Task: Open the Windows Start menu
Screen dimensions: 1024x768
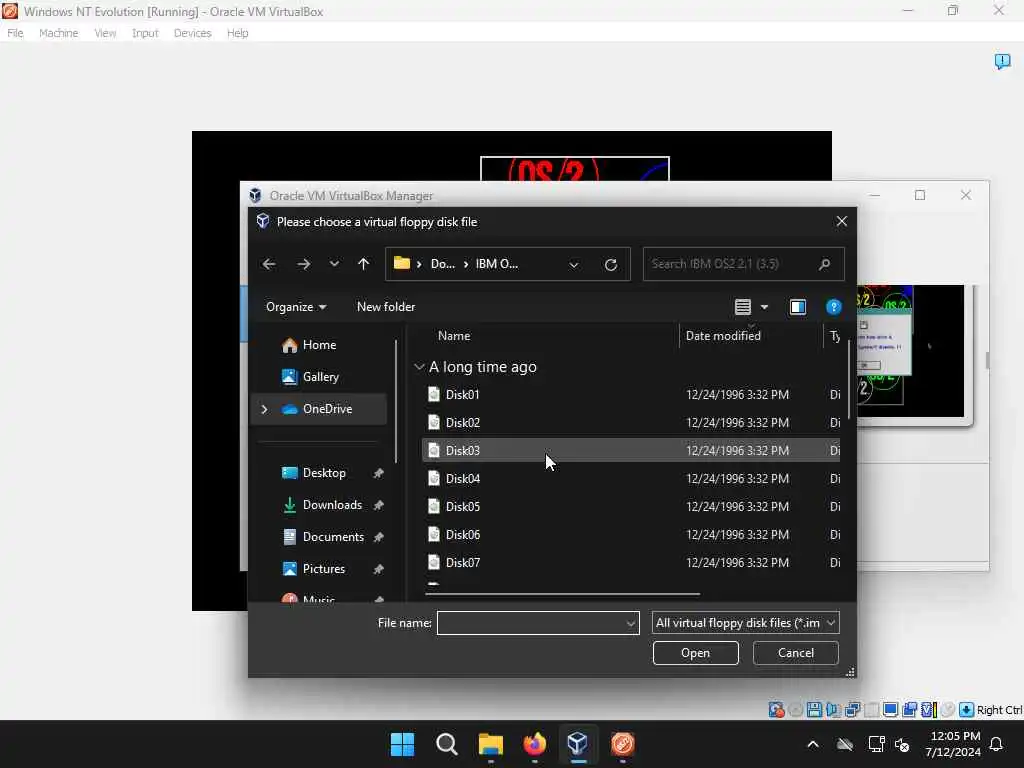Action: pyautogui.click(x=402, y=744)
